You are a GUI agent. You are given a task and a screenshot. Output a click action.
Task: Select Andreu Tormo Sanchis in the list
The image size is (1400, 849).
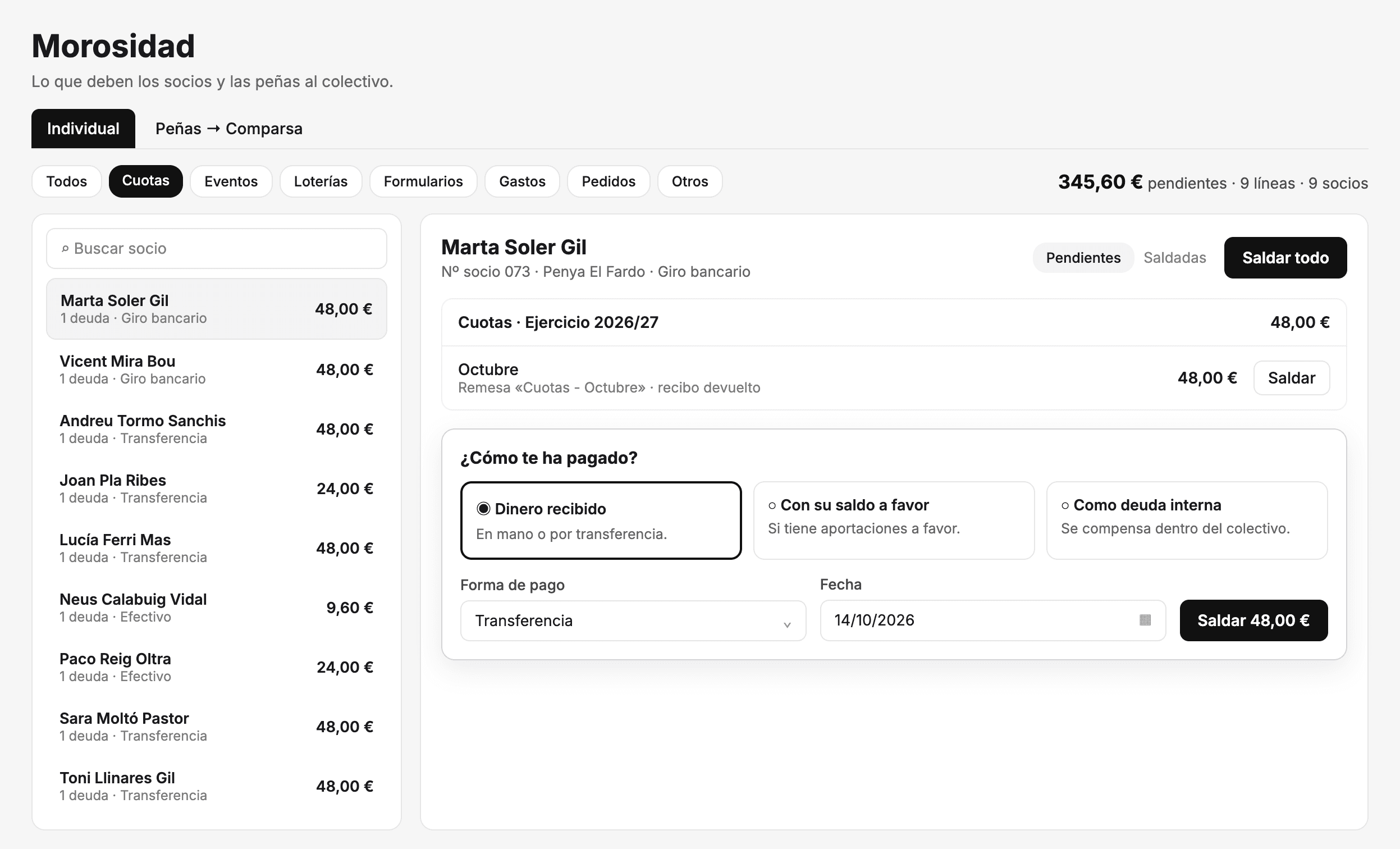(217, 429)
